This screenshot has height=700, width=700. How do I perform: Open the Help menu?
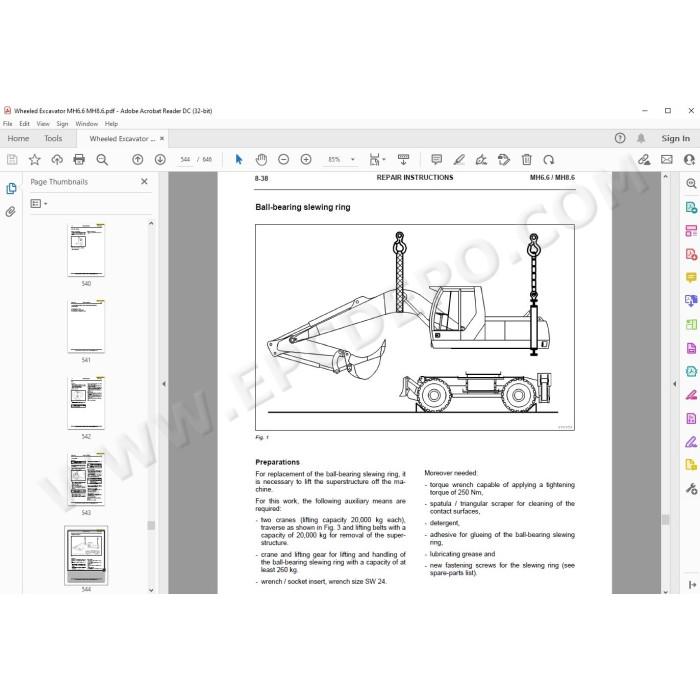point(111,124)
